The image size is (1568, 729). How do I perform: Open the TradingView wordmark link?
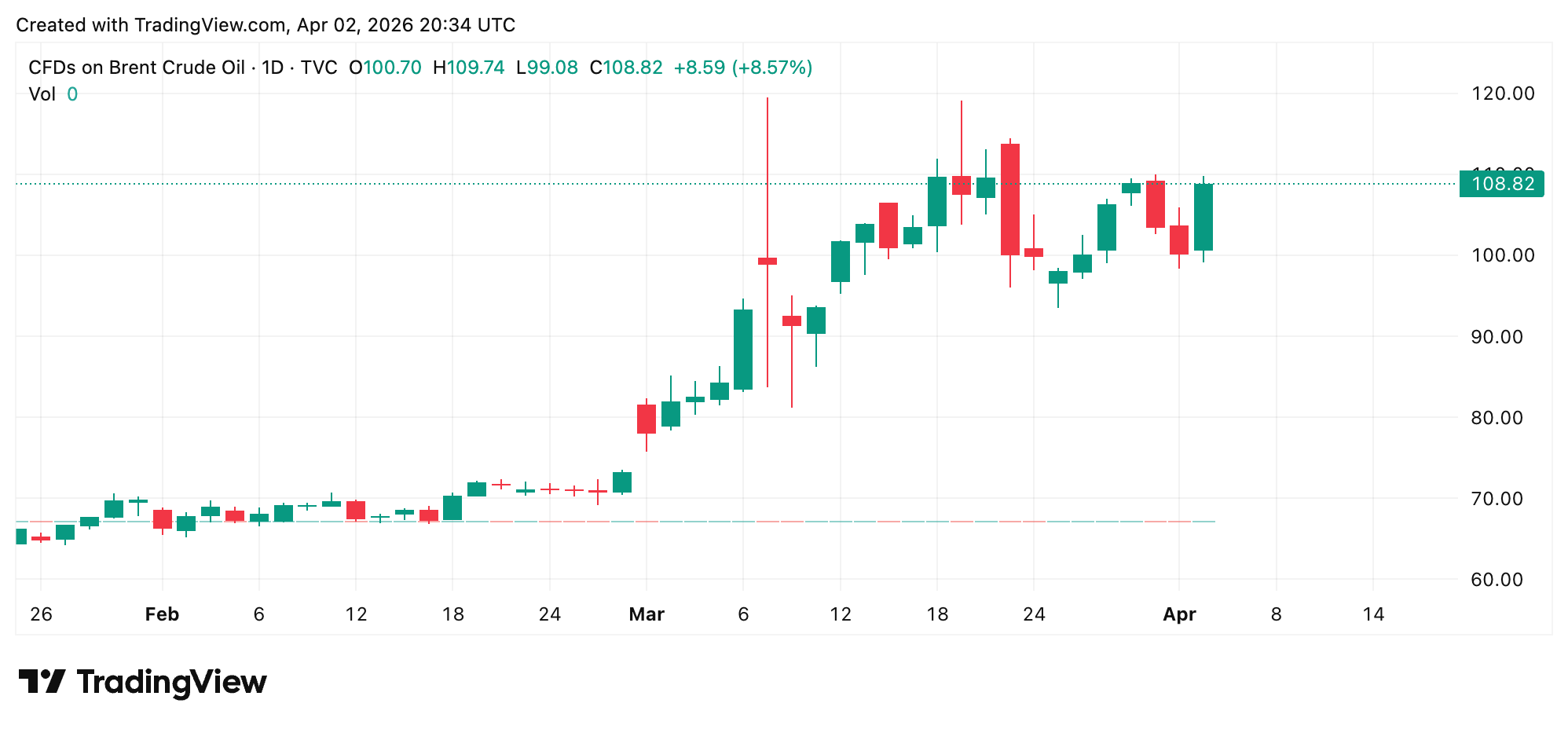tap(172, 682)
